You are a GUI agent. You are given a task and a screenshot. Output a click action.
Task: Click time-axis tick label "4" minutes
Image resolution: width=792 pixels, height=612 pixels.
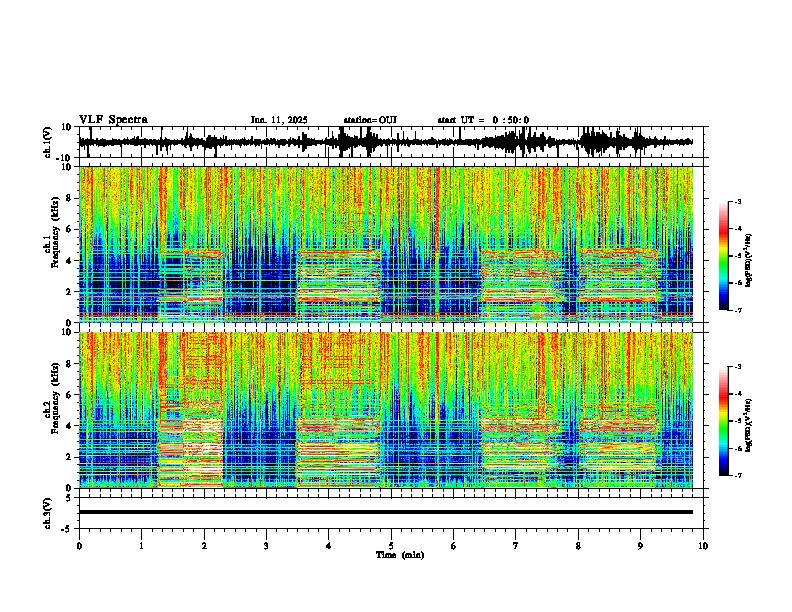[x=328, y=546]
